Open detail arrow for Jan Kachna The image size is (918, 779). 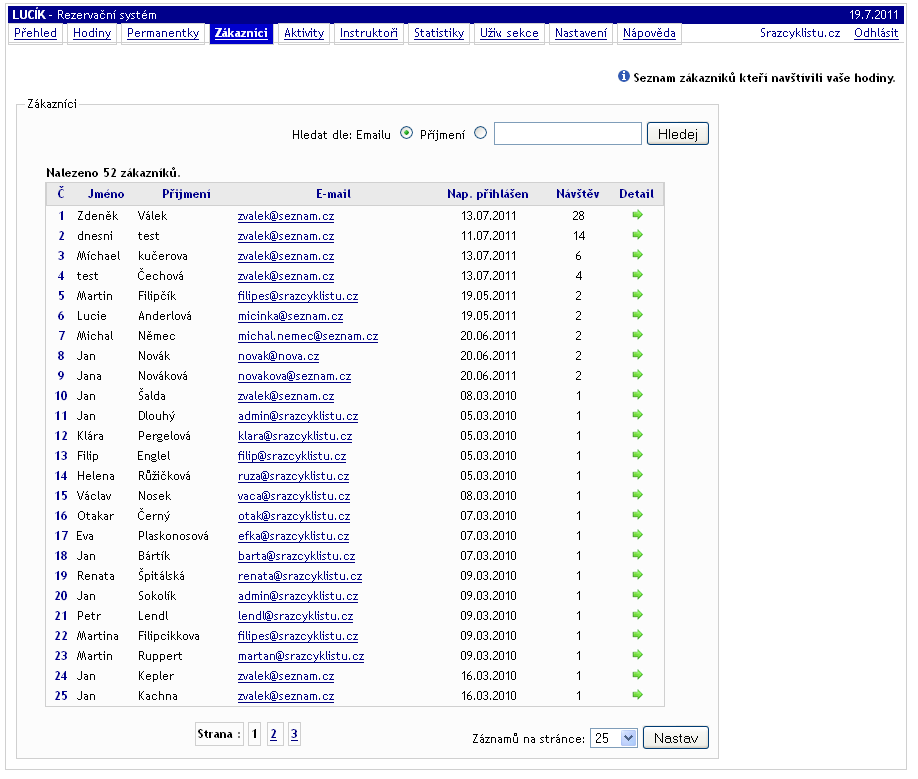click(x=637, y=695)
